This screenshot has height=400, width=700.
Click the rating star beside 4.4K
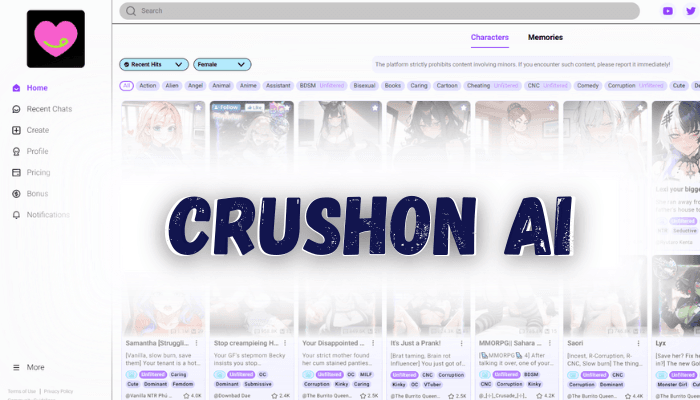coord(628,396)
